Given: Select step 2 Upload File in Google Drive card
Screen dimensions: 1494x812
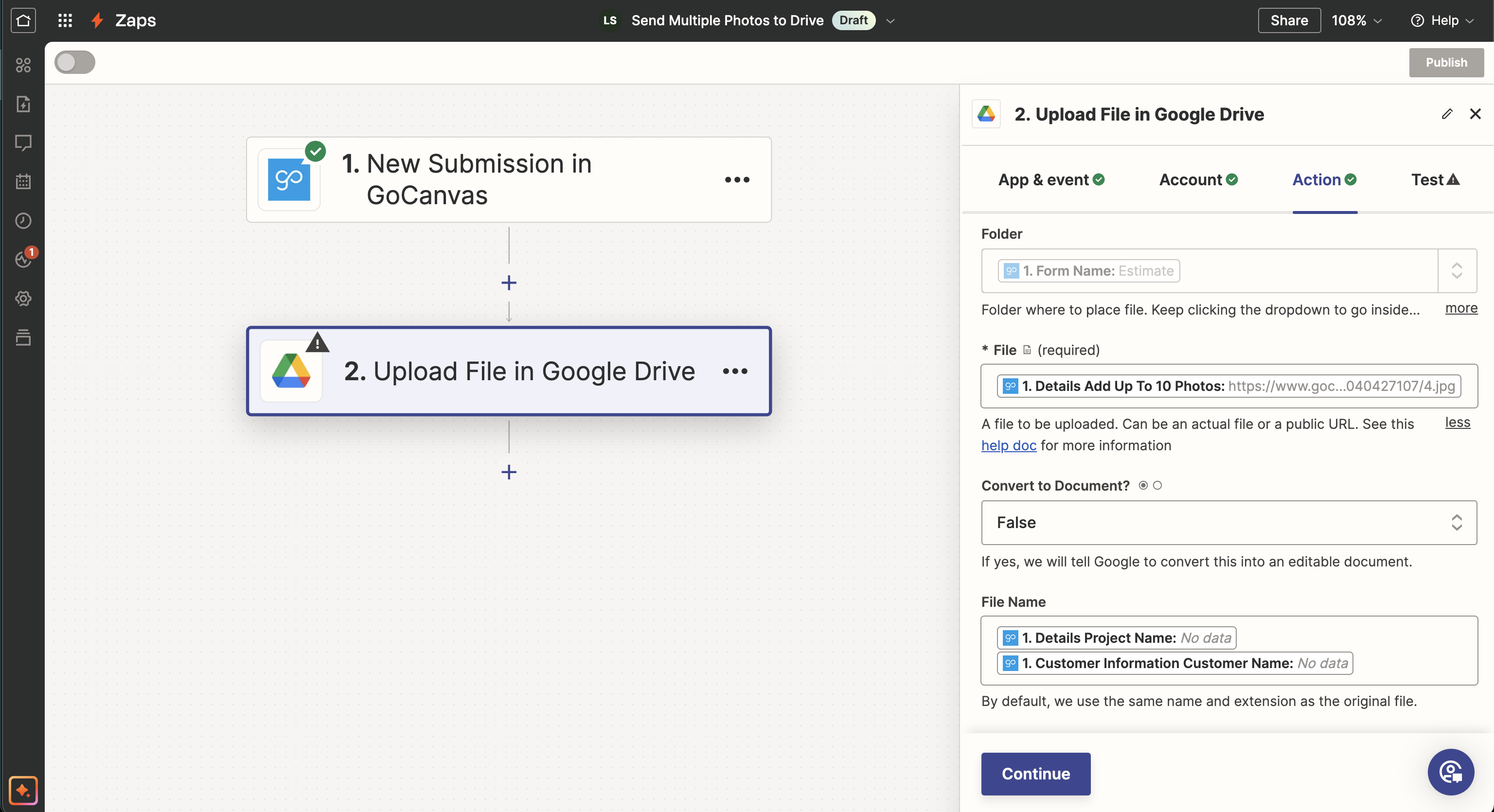Looking at the screenshot, I should click(509, 371).
